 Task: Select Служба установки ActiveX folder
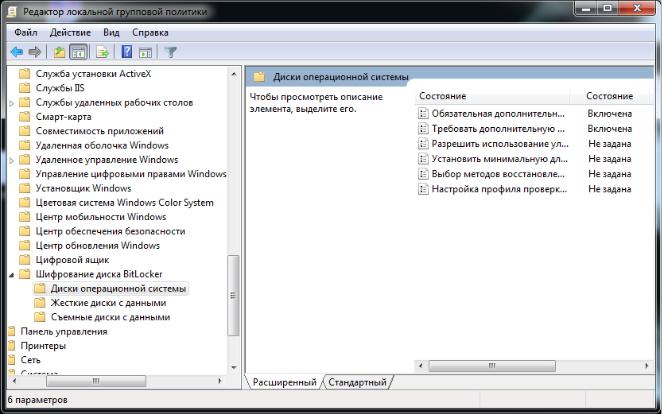click(x=93, y=73)
